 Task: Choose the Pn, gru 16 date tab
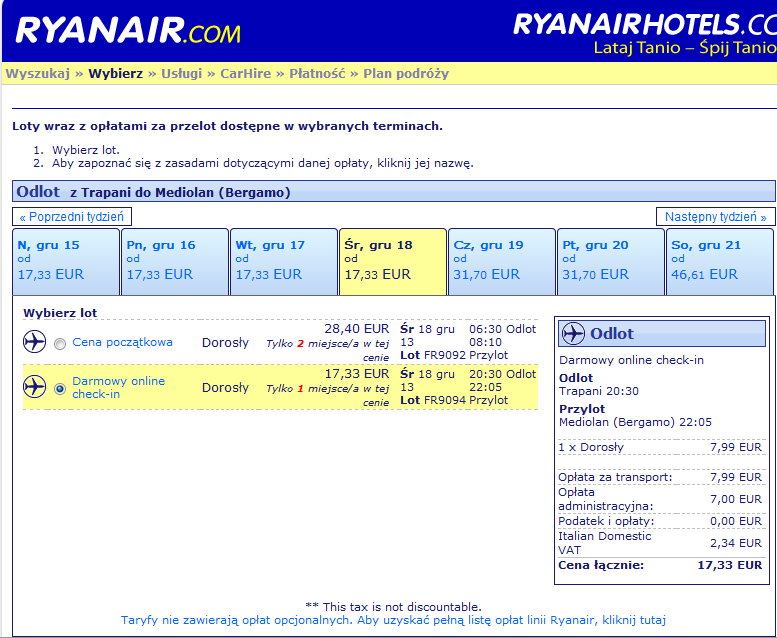pos(175,262)
